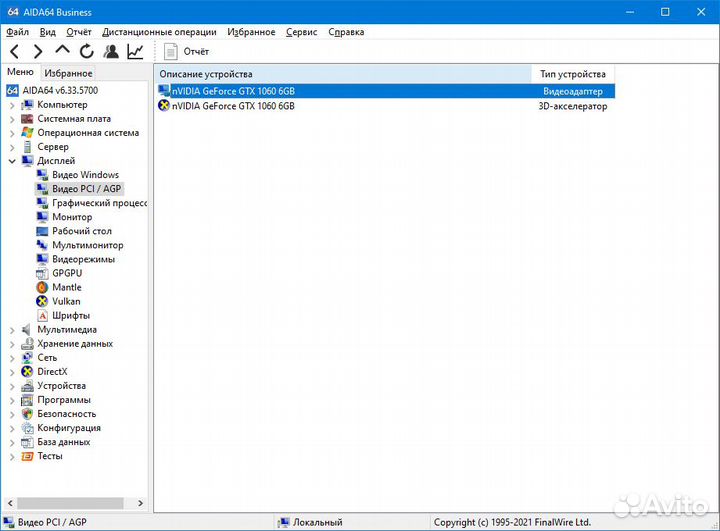Open the Сервис menu
Image resolution: width=720 pixels, height=531 pixels.
[x=301, y=32]
